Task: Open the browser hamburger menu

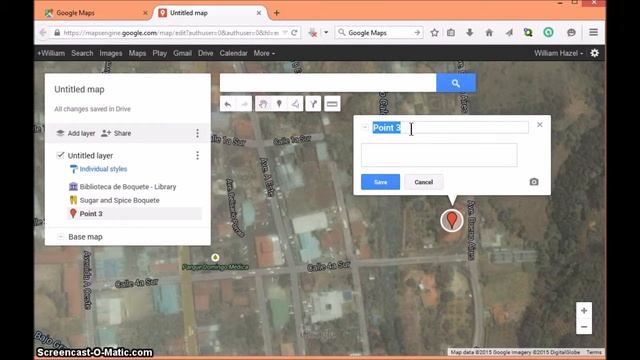Action: pyautogui.click(x=593, y=33)
